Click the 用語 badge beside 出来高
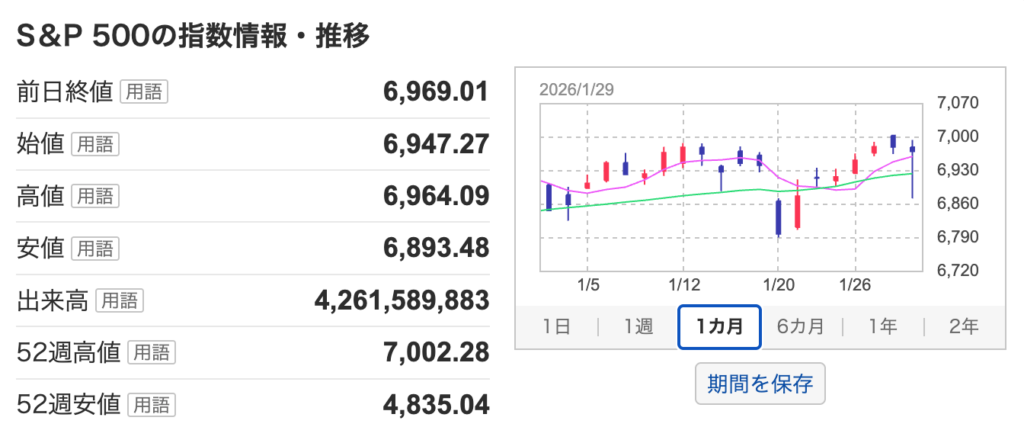 pos(118,300)
